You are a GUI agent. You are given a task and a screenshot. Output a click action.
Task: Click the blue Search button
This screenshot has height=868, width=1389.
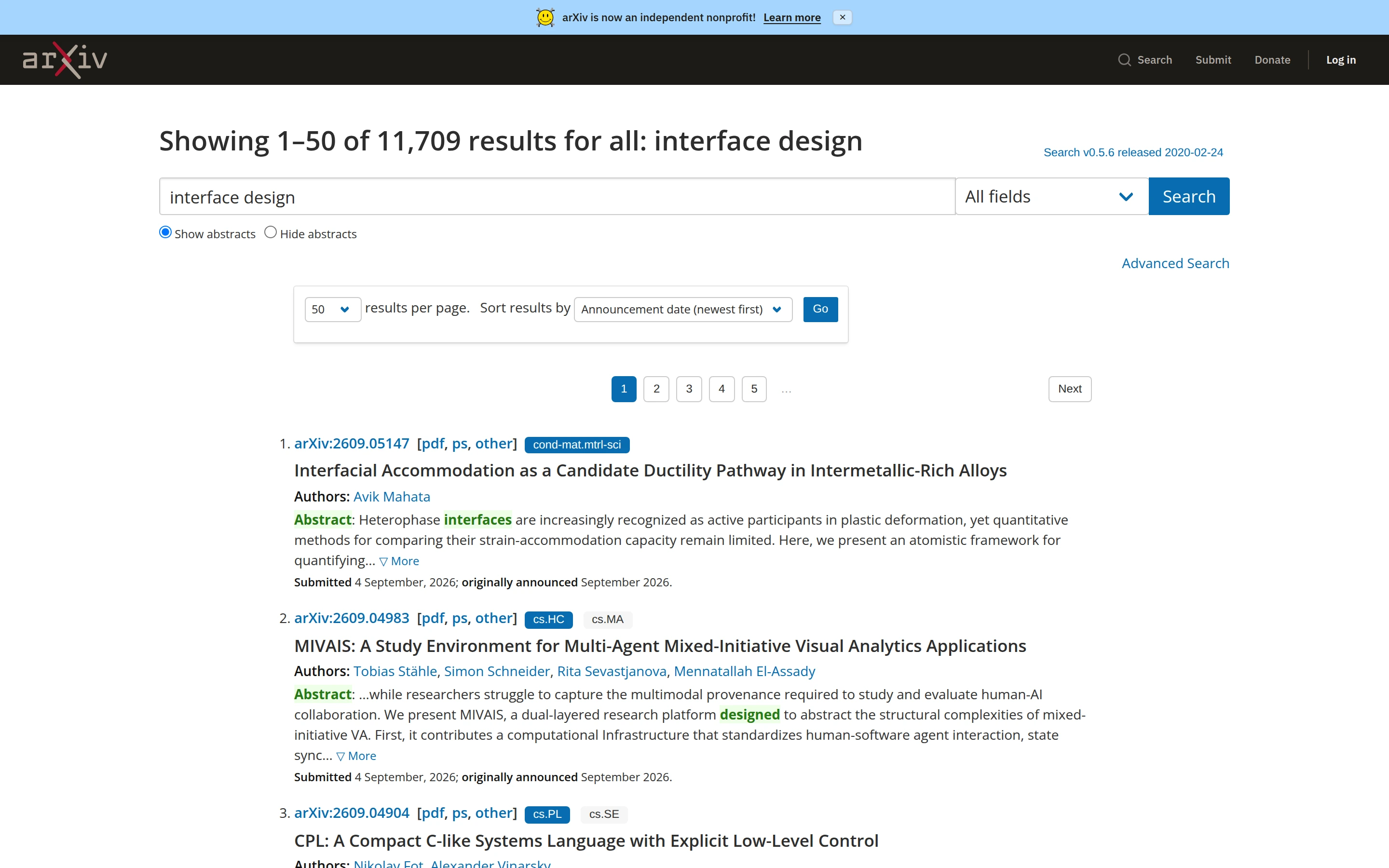point(1189,196)
